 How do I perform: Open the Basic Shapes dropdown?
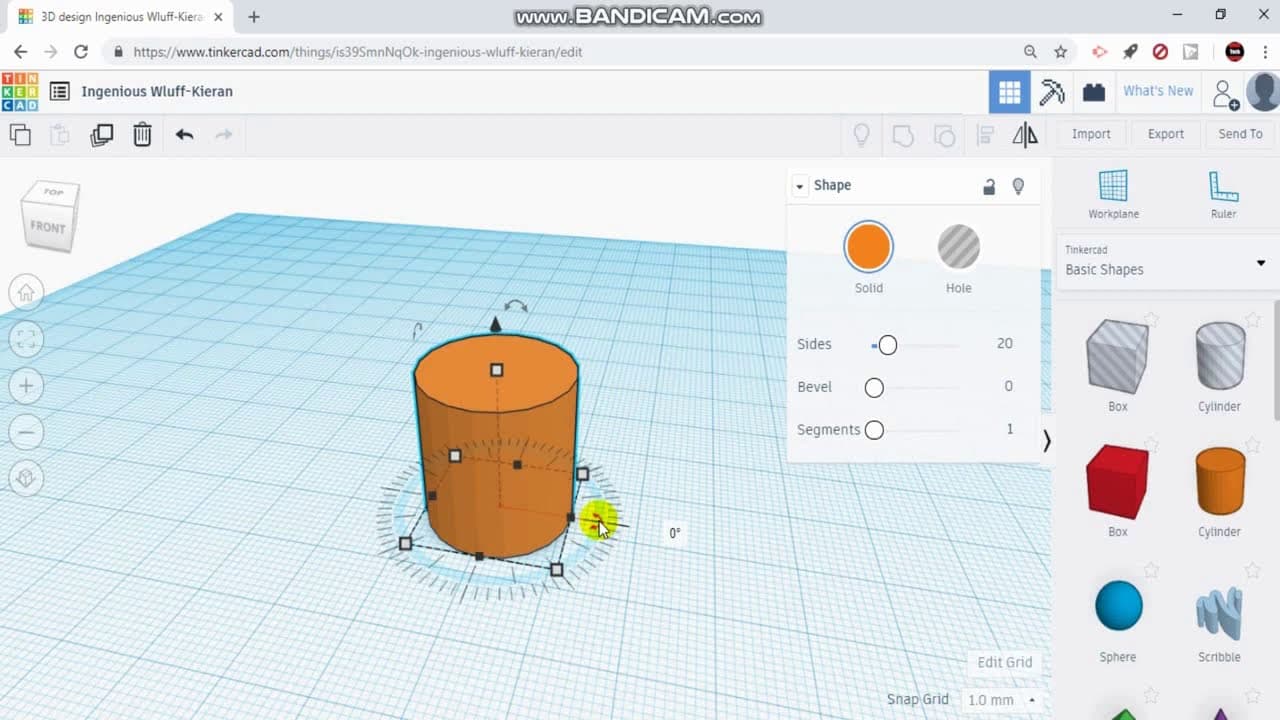tap(1165, 262)
